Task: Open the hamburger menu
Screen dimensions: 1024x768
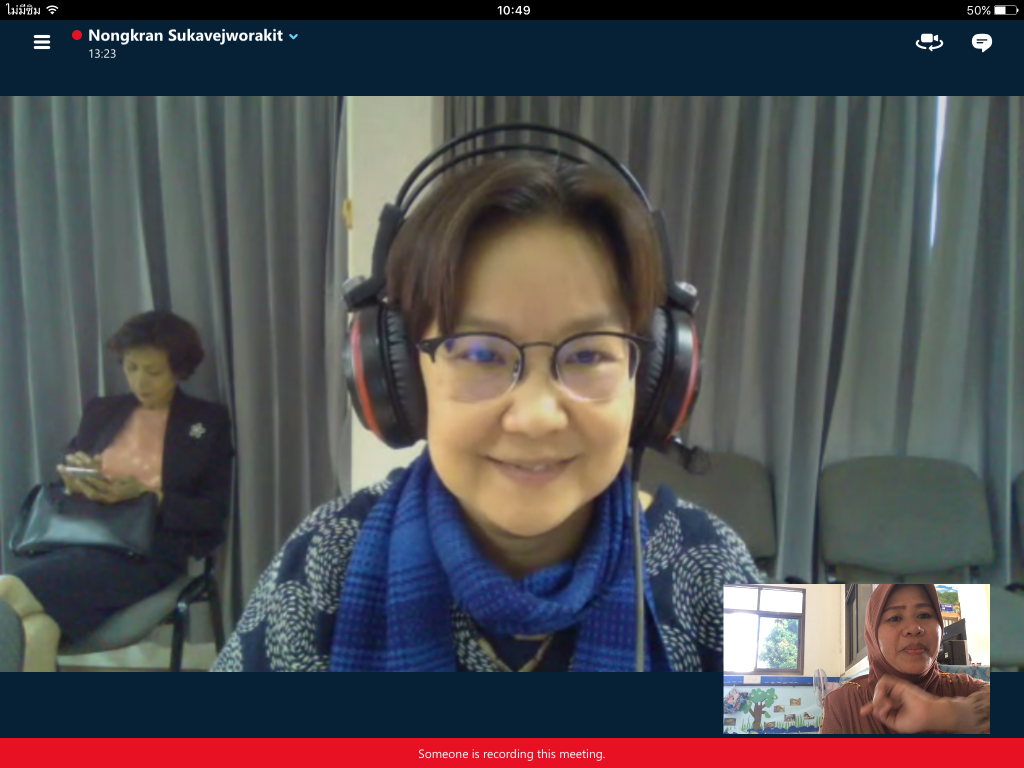Action: [x=42, y=42]
